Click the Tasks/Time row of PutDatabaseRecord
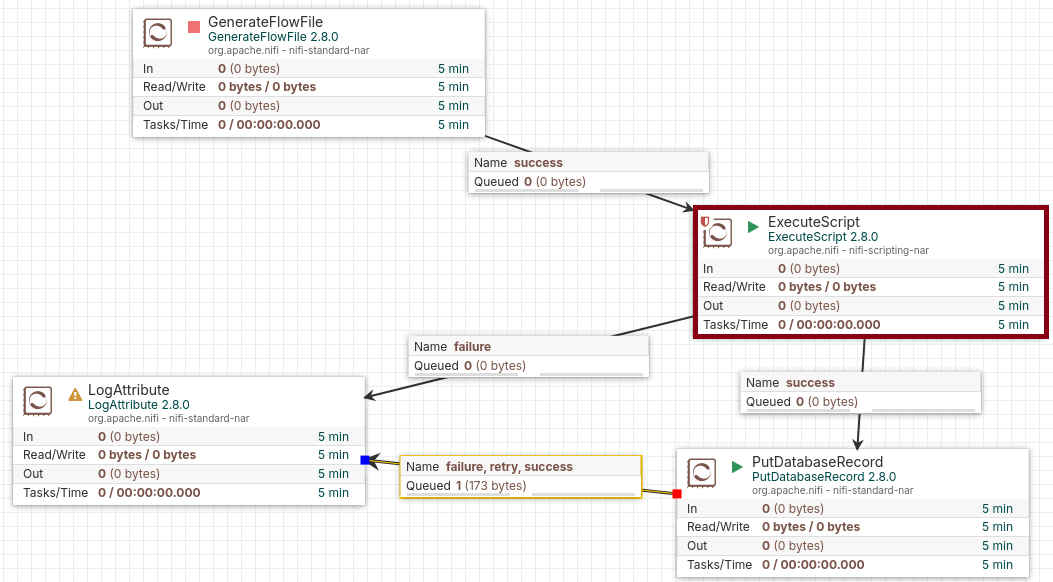 pyautogui.click(x=853, y=565)
